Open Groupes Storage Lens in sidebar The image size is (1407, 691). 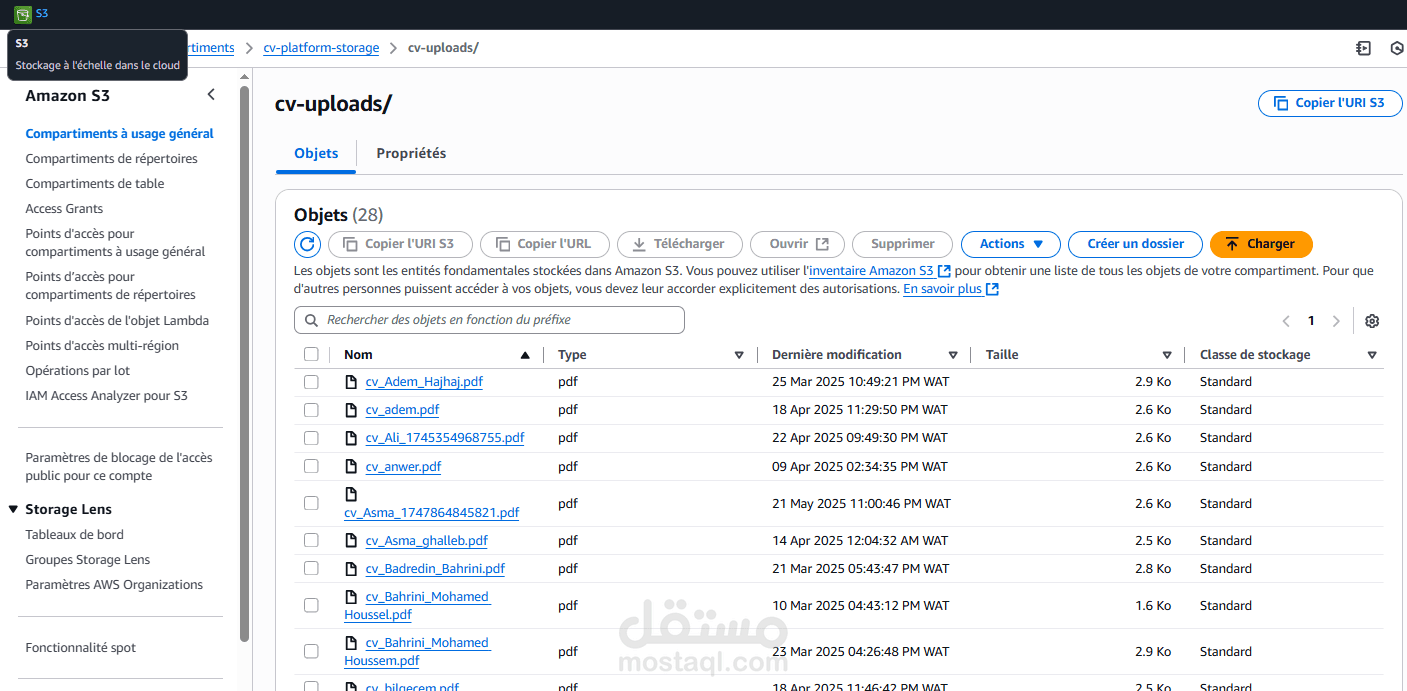pos(87,559)
